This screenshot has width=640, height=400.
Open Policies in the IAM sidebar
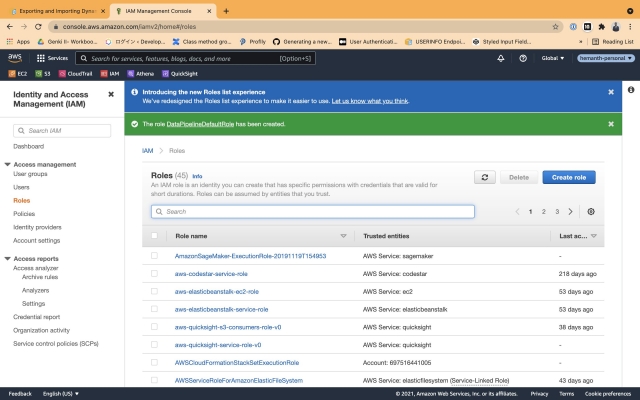[24, 214]
